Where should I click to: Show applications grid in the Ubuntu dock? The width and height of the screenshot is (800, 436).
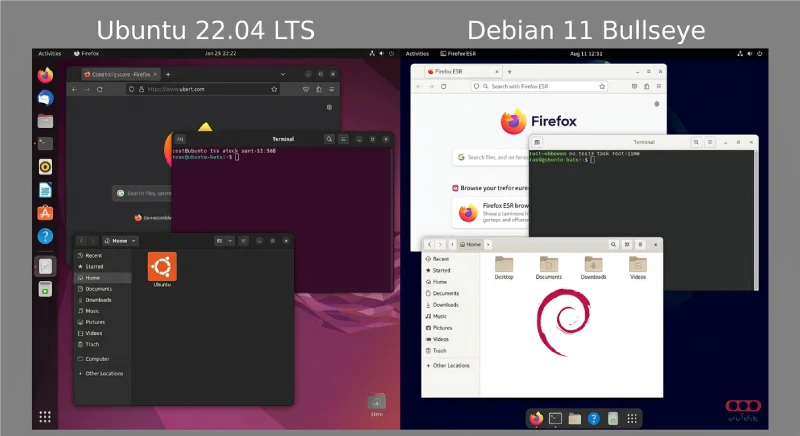pyautogui.click(x=45, y=417)
